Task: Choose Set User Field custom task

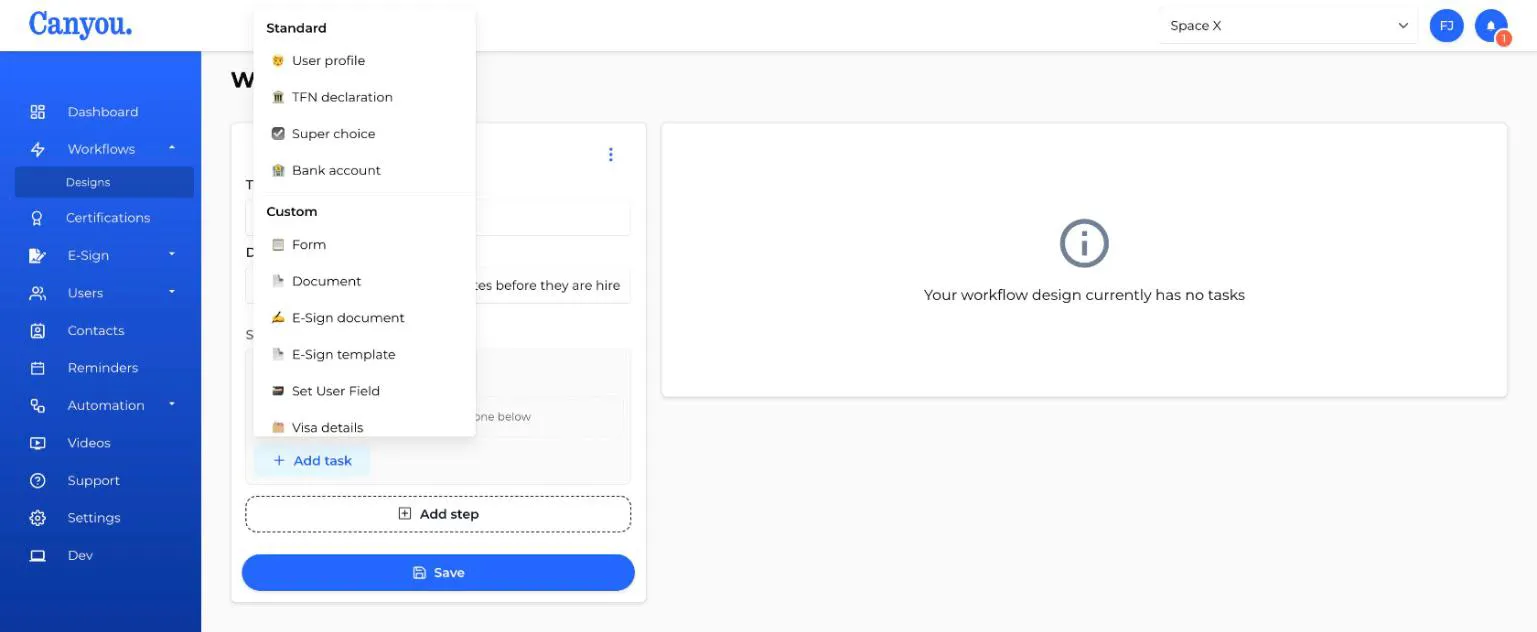Action: pos(364,391)
